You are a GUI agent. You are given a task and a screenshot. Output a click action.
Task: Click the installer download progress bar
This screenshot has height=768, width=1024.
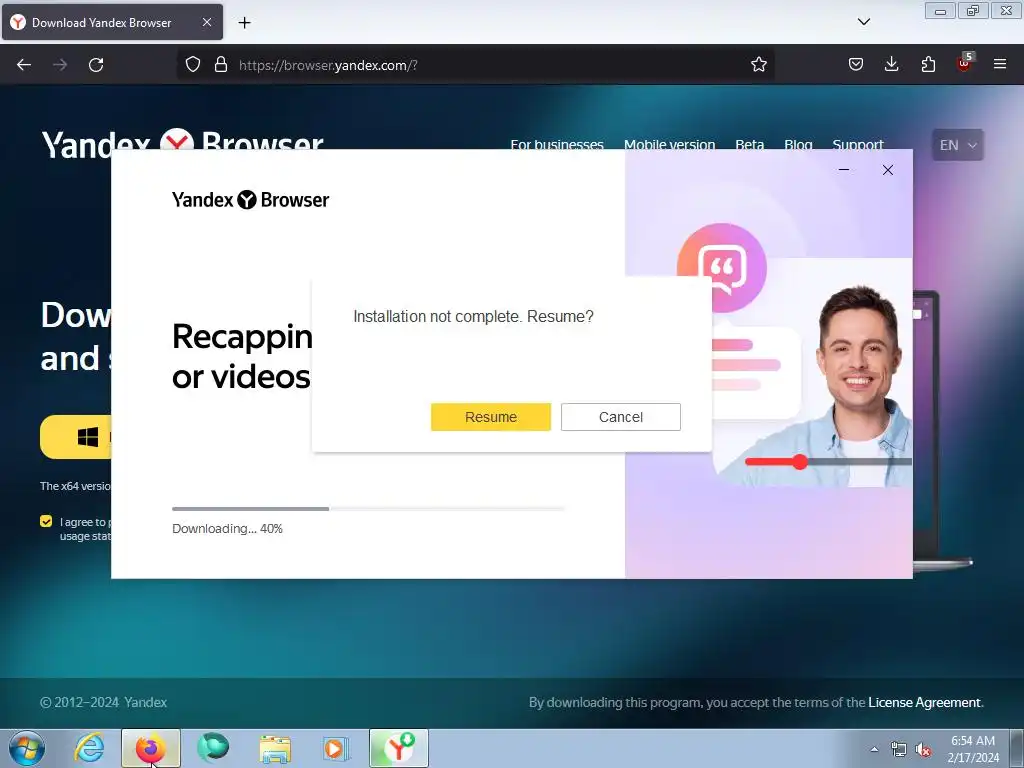pos(368,508)
